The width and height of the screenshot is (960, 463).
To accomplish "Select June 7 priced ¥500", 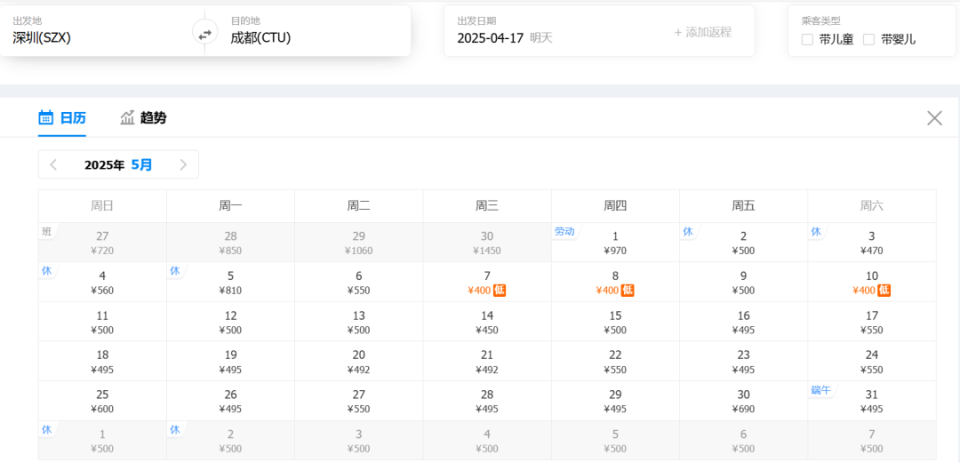I will coord(872,440).
